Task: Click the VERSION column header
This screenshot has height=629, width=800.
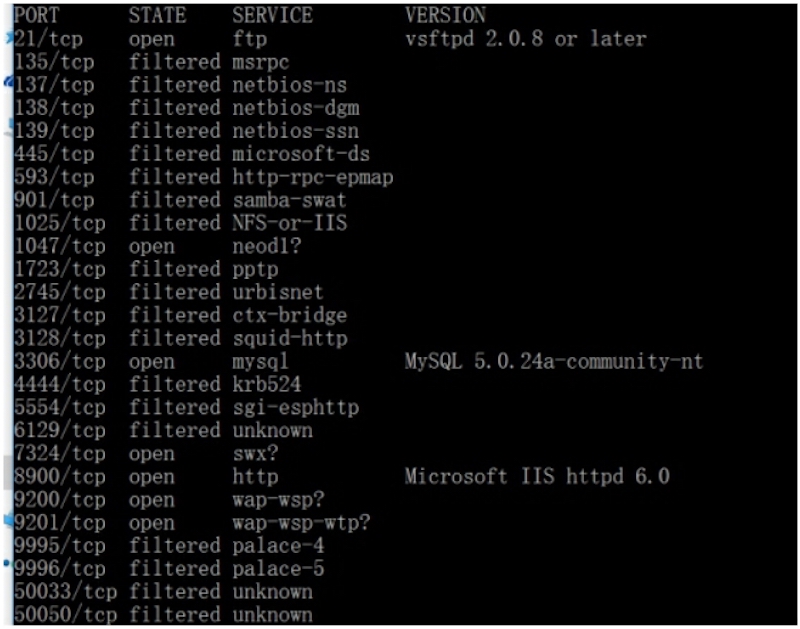Action: click(x=445, y=16)
